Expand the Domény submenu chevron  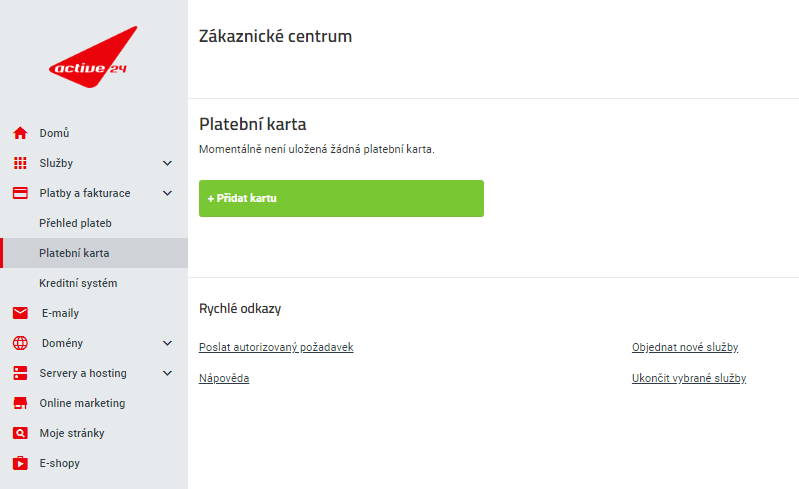pos(167,343)
